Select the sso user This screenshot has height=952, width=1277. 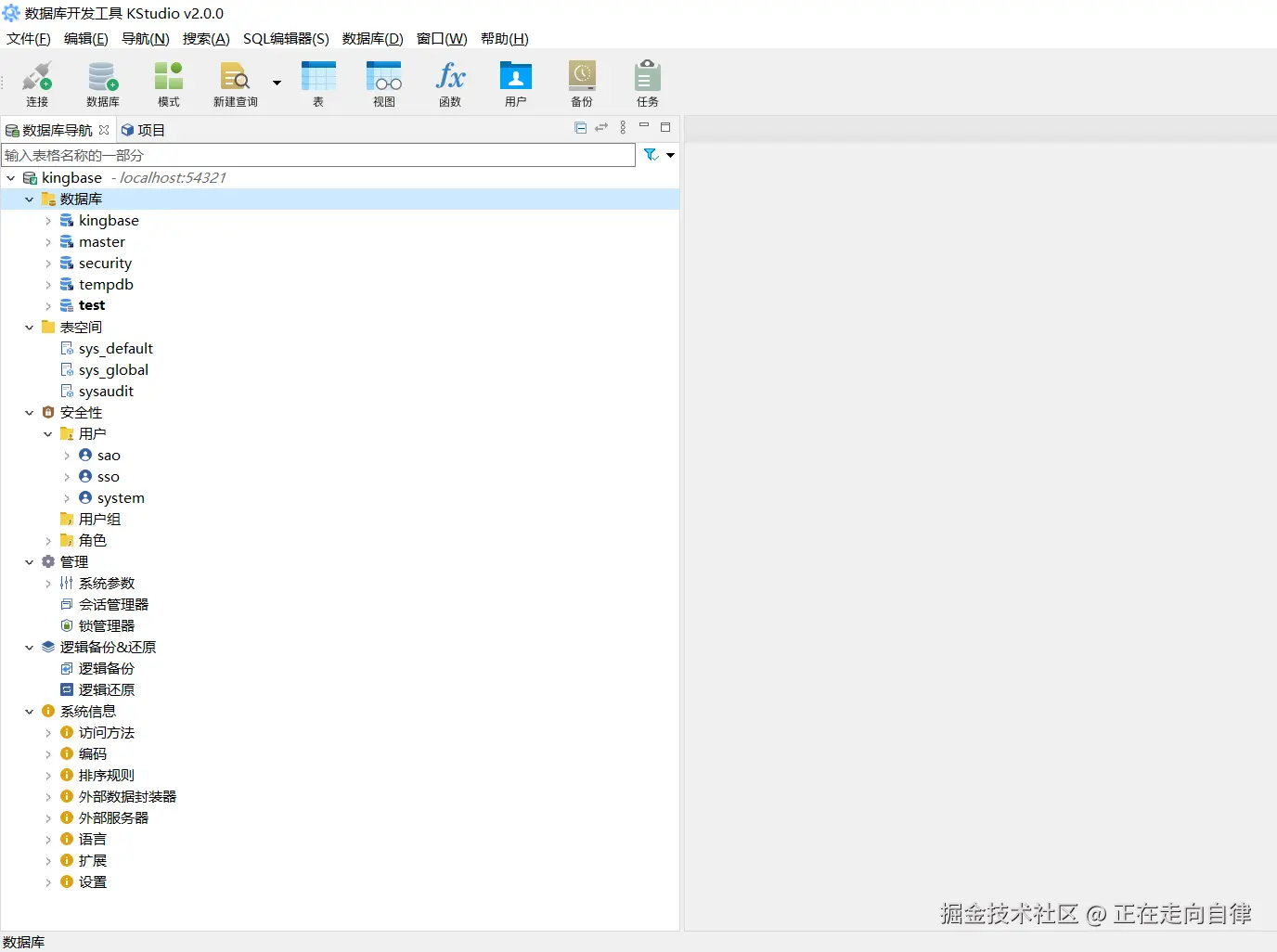109,477
